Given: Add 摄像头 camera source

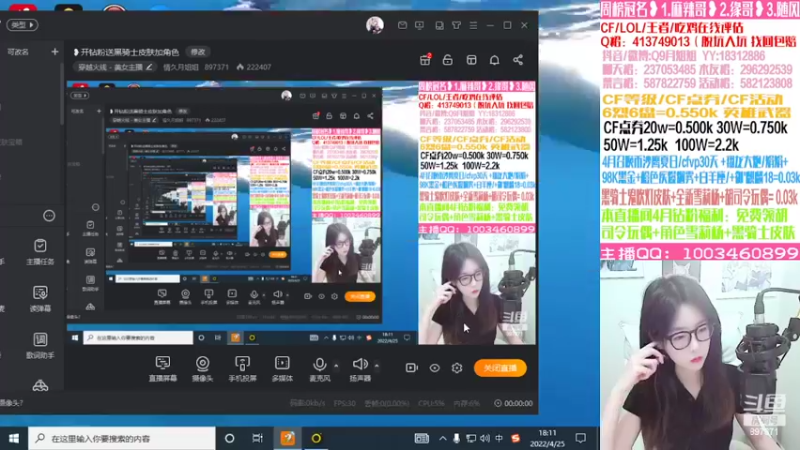Looking at the screenshot, I should tap(203, 369).
